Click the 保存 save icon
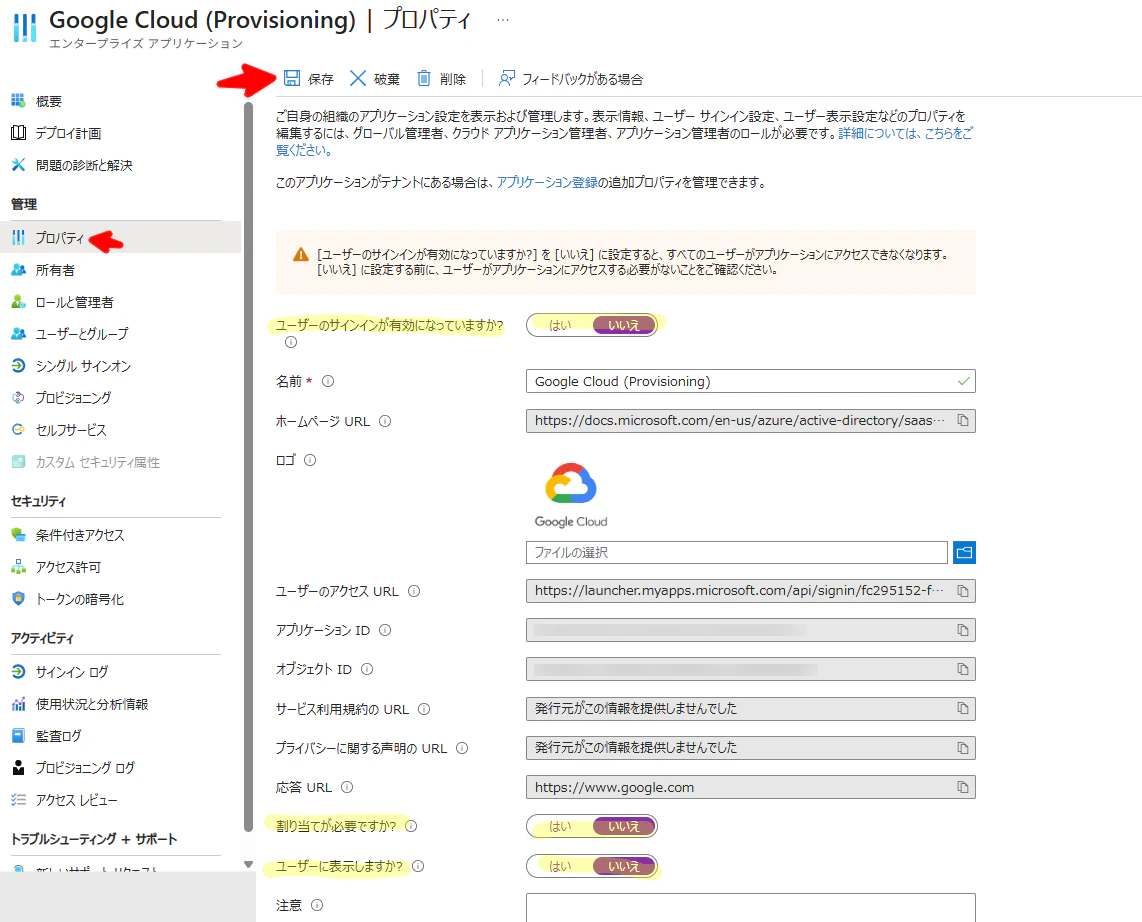Screen dimensions: 1142x922 pos(292,79)
